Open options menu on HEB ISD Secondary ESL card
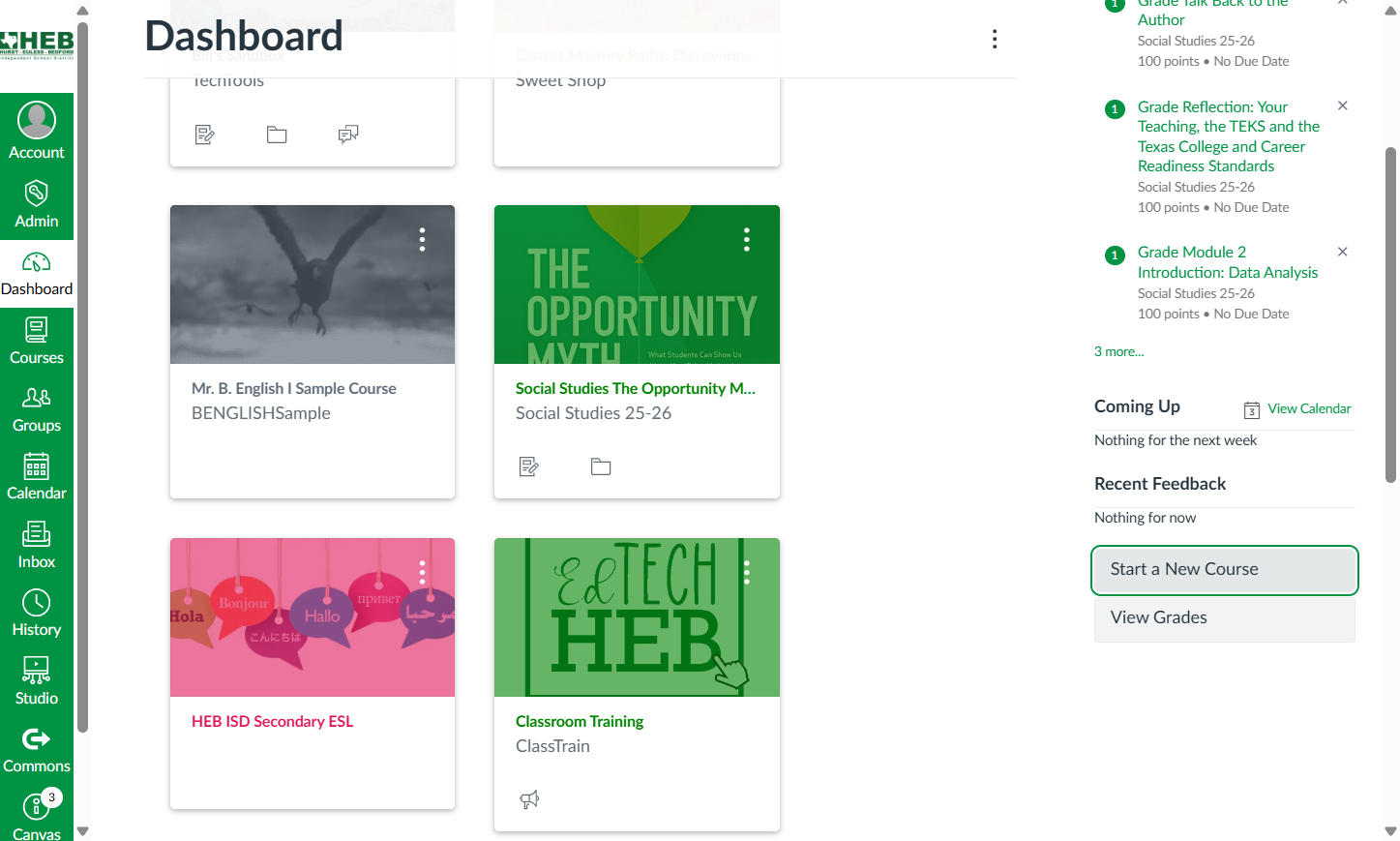 point(422,573)
